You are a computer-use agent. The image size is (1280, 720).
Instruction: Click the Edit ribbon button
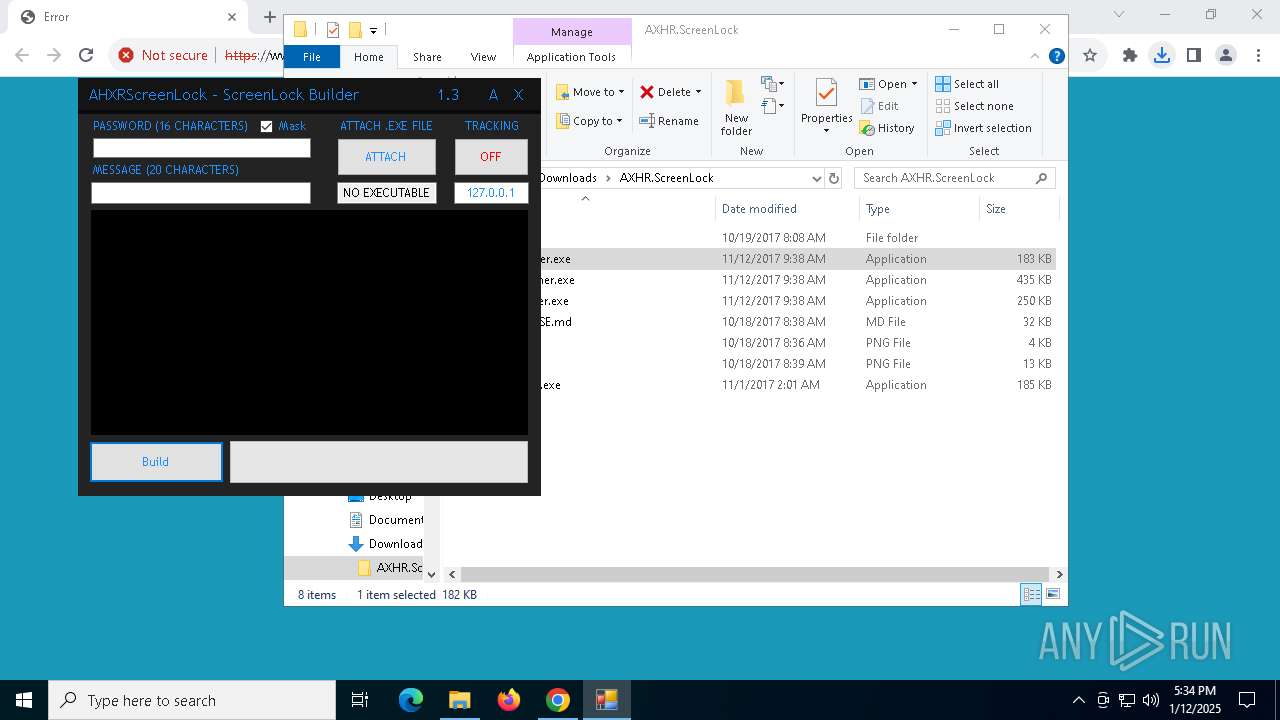[879, 106]
